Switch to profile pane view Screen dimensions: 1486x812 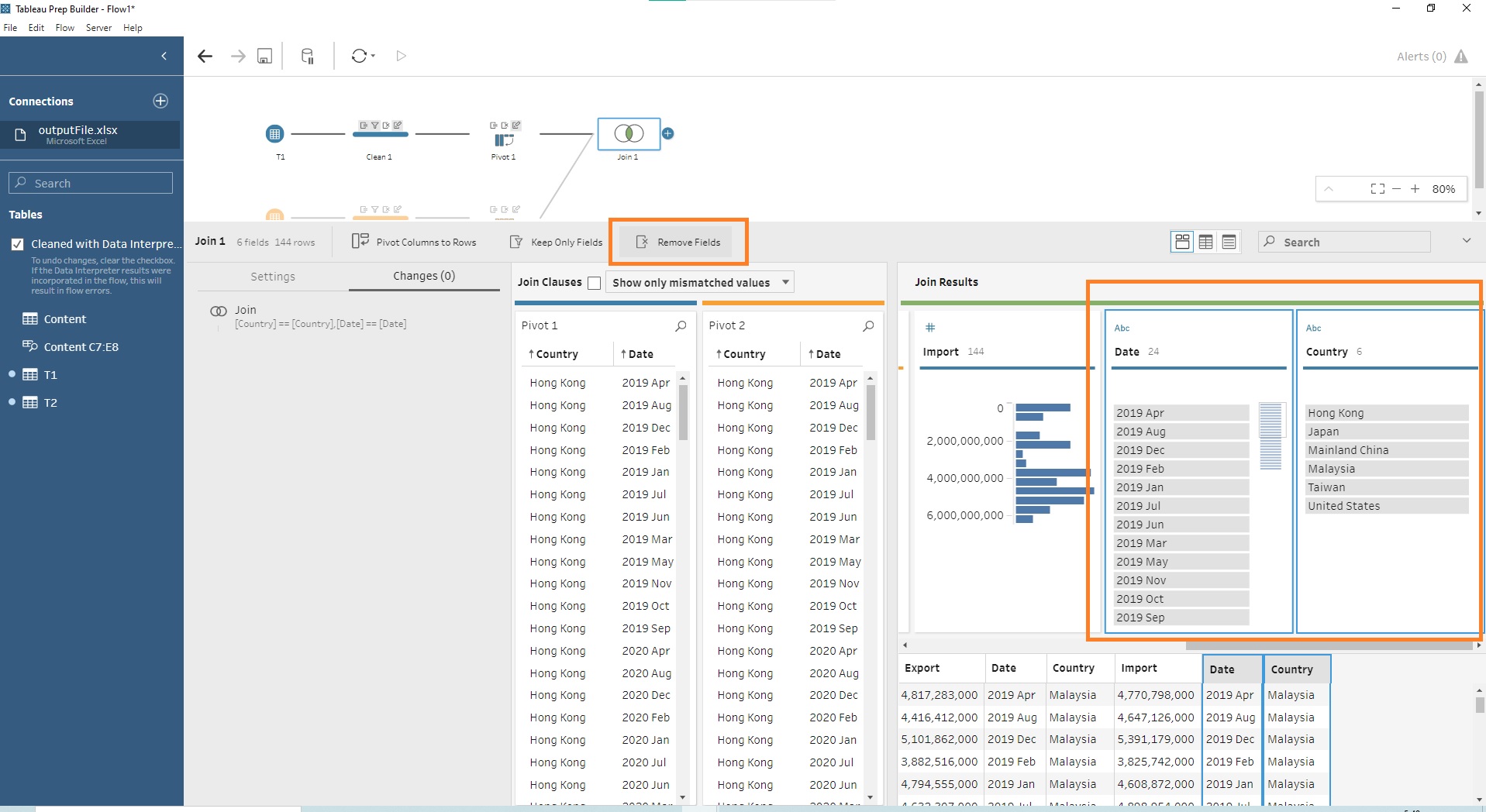1182,242
